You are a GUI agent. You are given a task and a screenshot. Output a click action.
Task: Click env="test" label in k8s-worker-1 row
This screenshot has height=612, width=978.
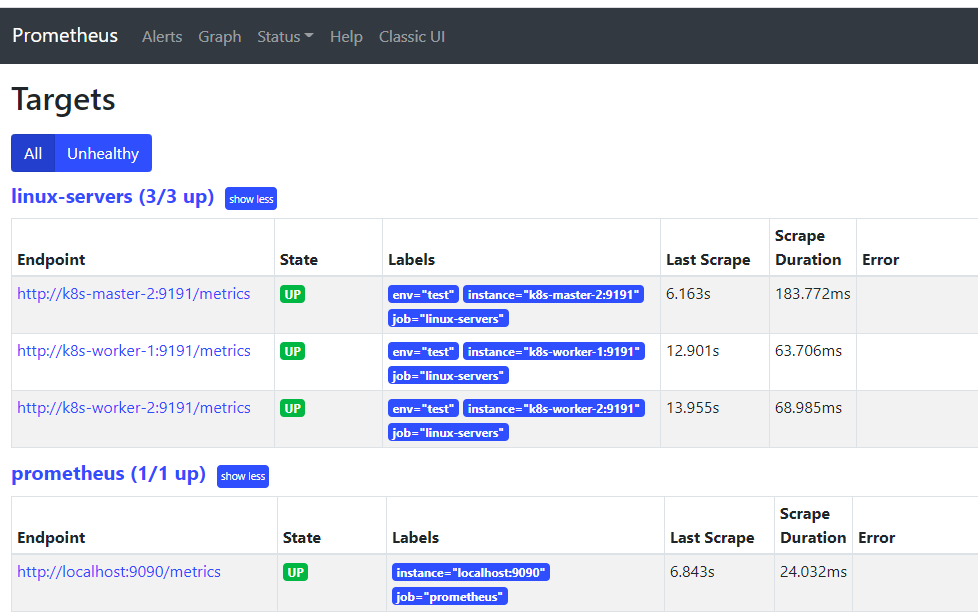pos(423,351)
